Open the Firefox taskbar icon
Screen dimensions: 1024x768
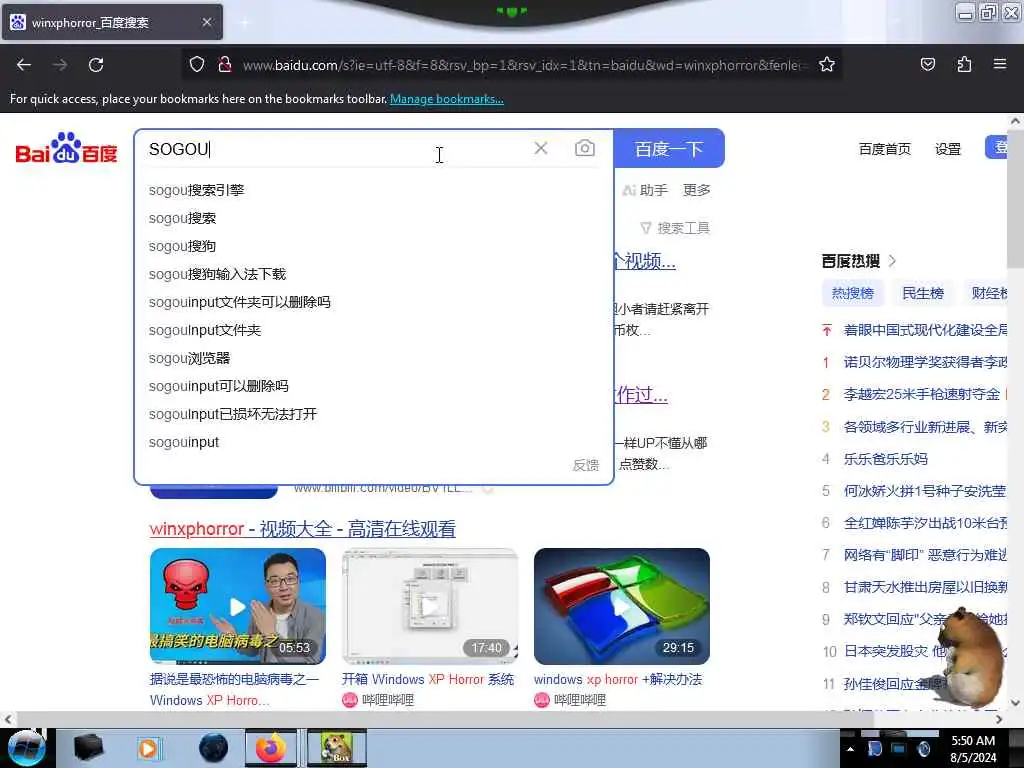(270, 748)
